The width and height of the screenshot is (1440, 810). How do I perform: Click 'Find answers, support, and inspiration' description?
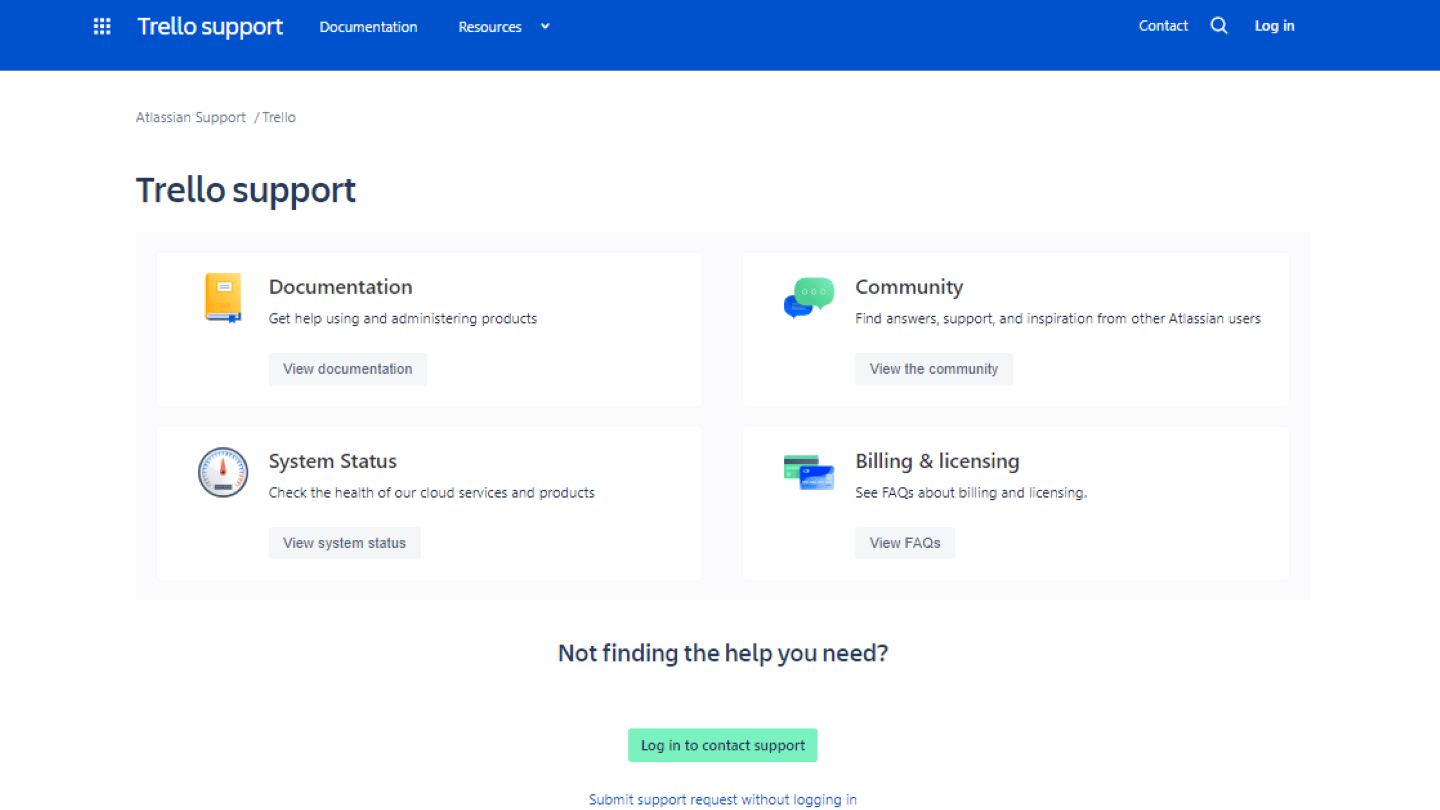(1058, 319)
